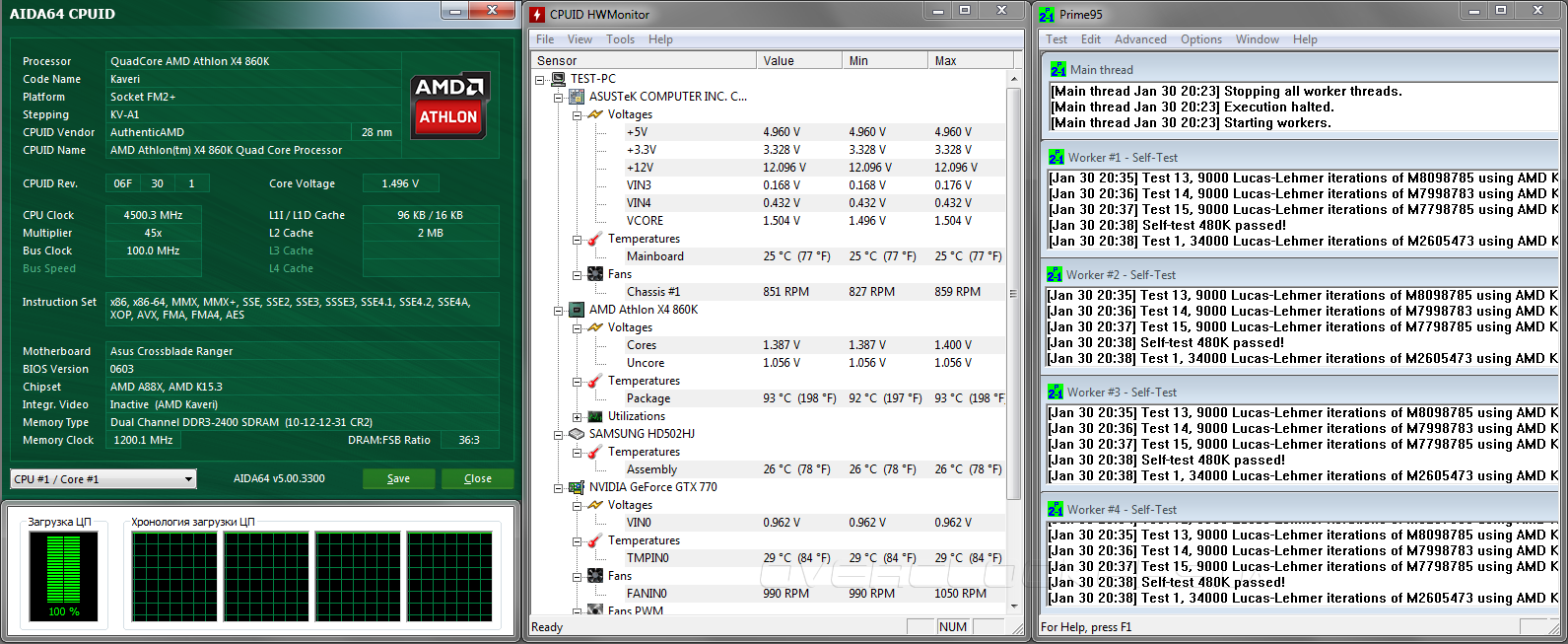
Task: Open the HWMonitor View menu
Action: [579, 39]
